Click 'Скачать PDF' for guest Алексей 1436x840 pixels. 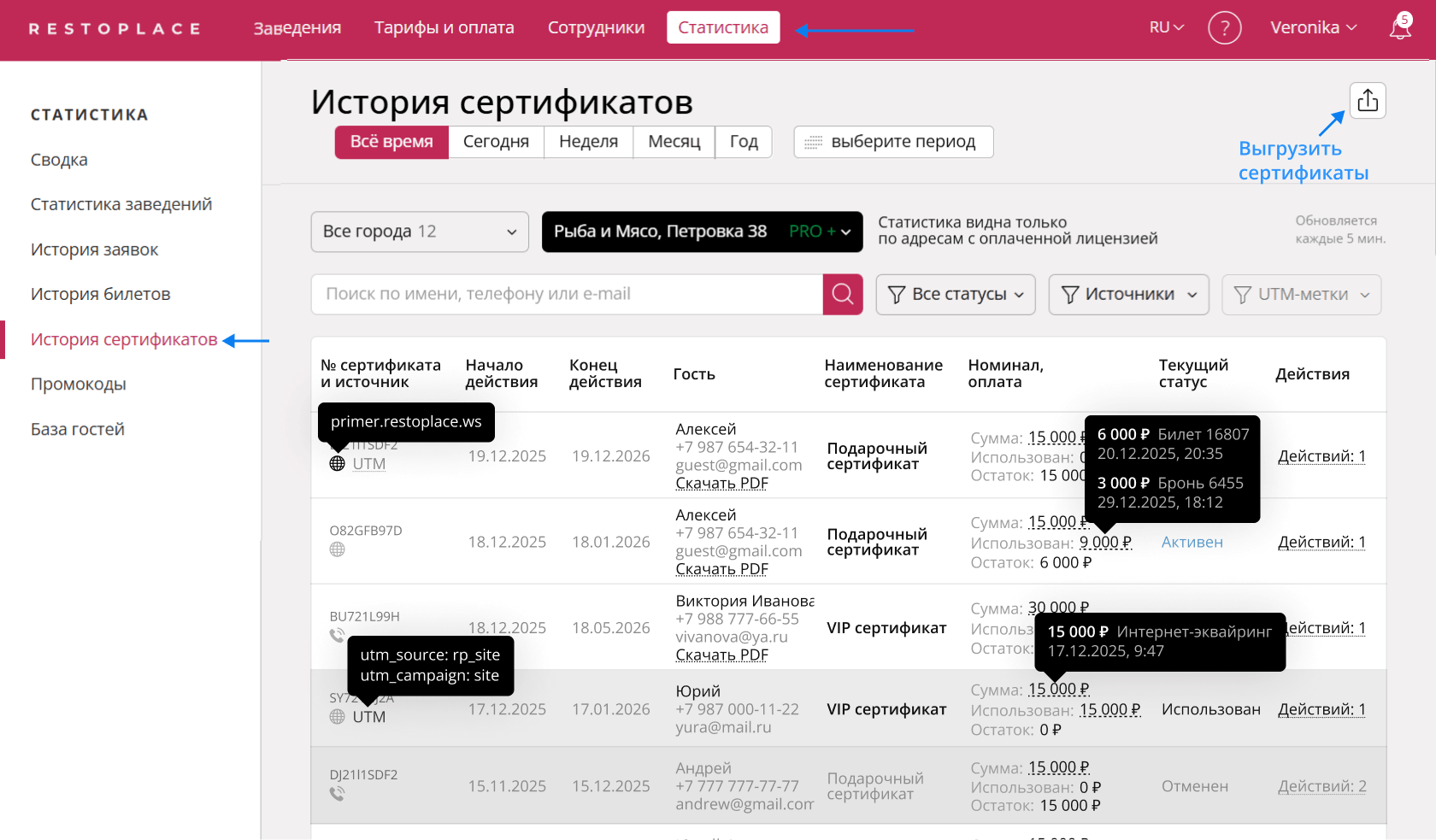coord(721,483)
